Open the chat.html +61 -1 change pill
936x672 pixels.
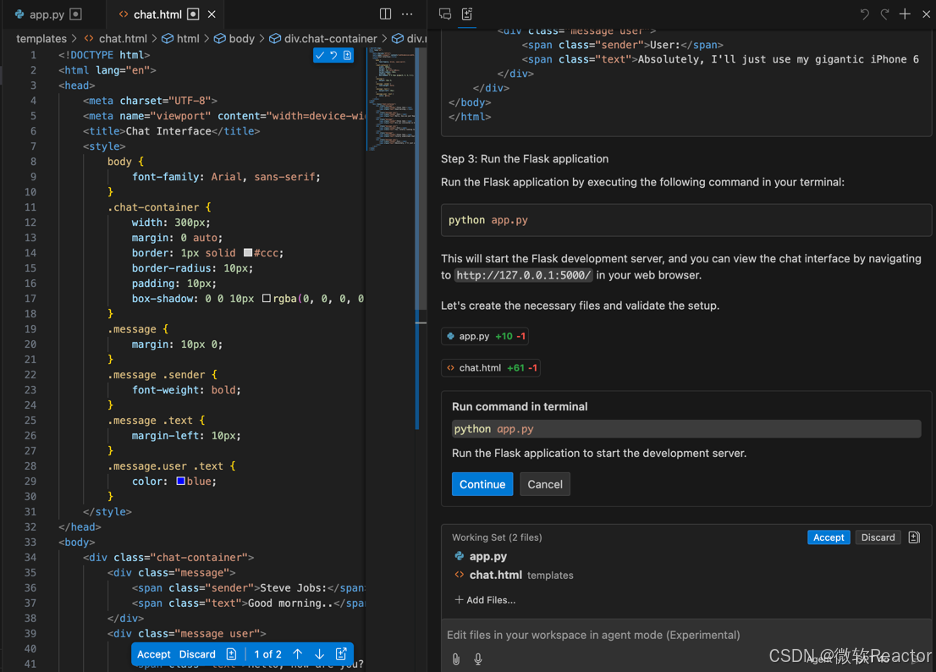(x=491, y=368)
